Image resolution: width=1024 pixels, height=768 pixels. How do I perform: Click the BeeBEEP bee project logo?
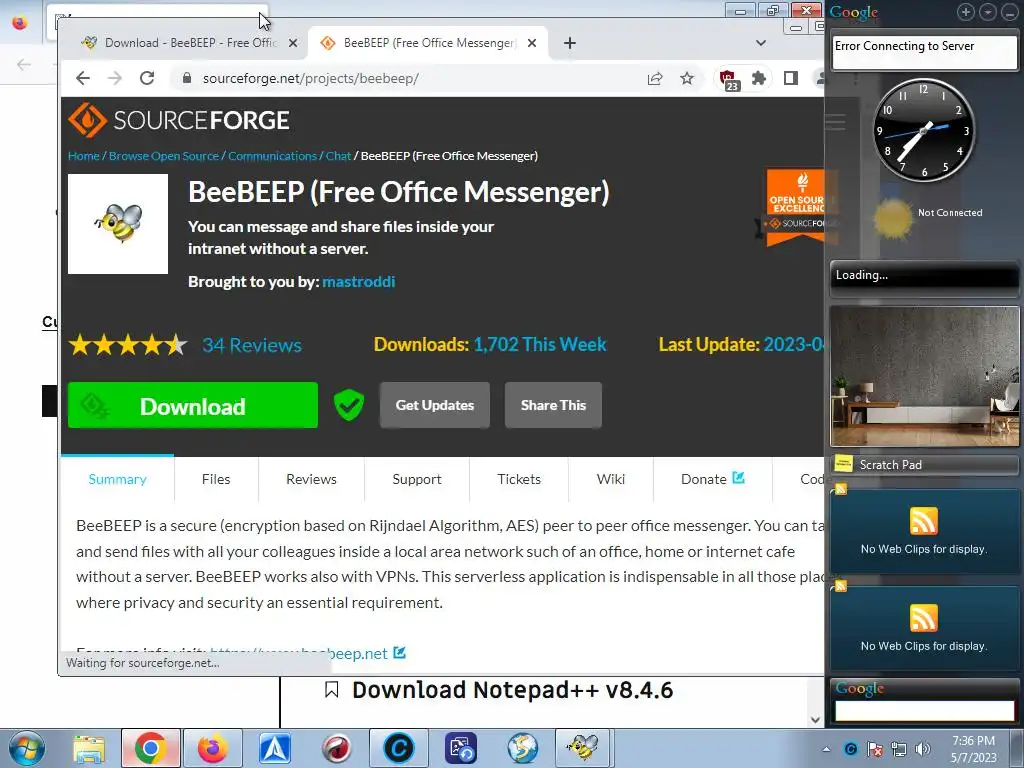[118, 224]
